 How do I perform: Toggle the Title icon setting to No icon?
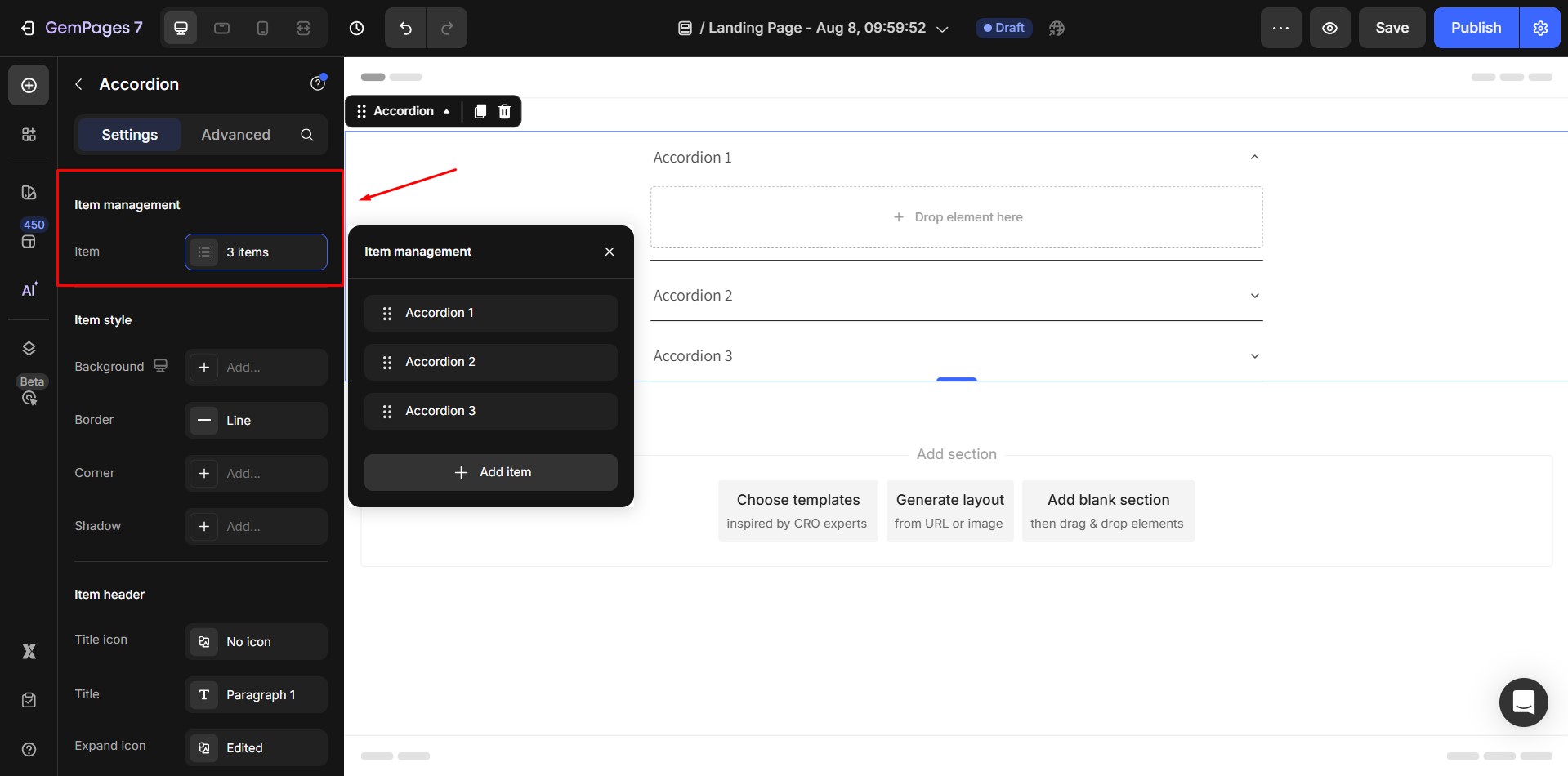(x=255, y=641)
